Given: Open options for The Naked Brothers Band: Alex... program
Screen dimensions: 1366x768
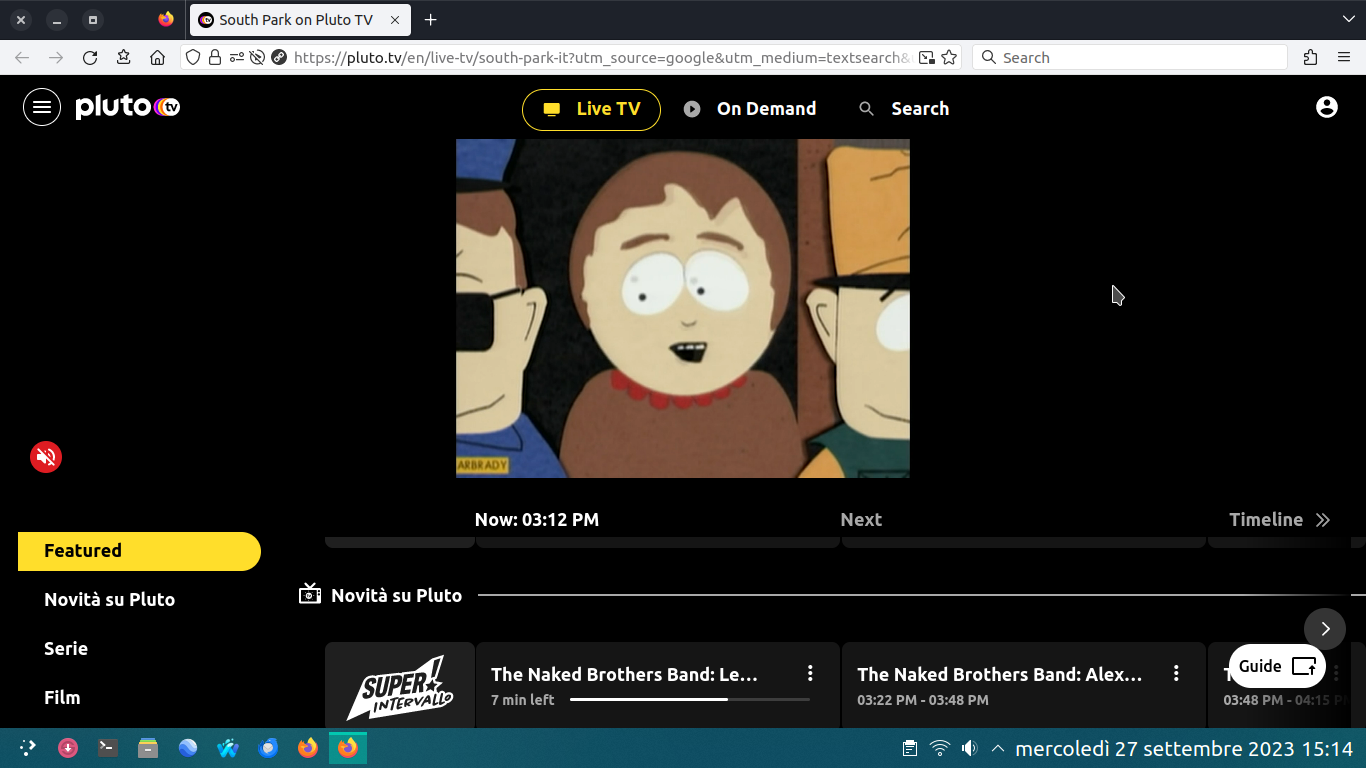Looking at the screenshot, I should (1177, 674).
